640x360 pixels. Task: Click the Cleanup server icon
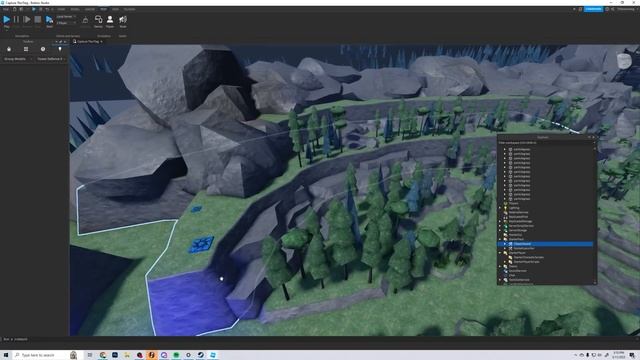coord(85,20)
